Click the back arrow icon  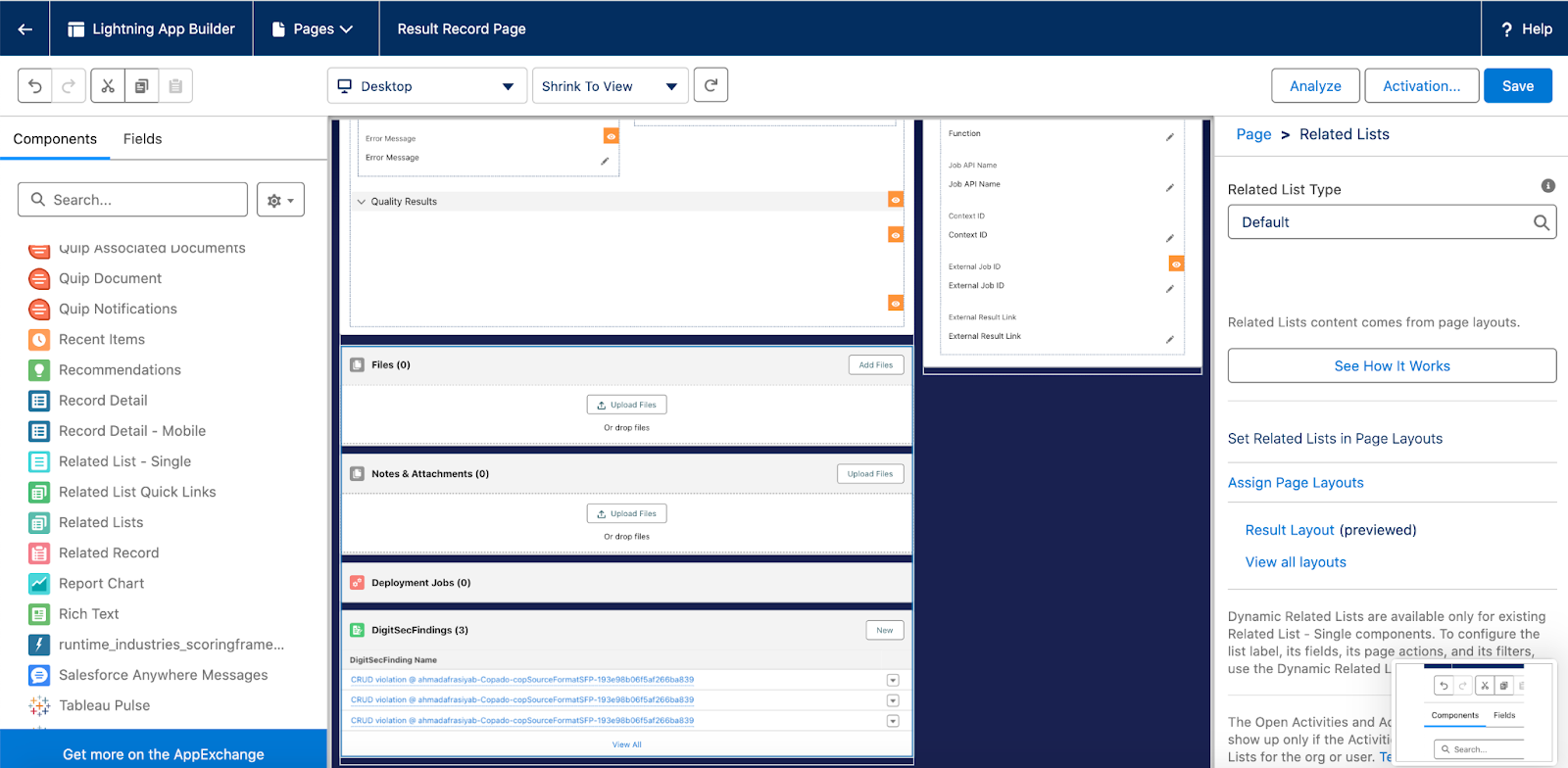coord(24,28)
